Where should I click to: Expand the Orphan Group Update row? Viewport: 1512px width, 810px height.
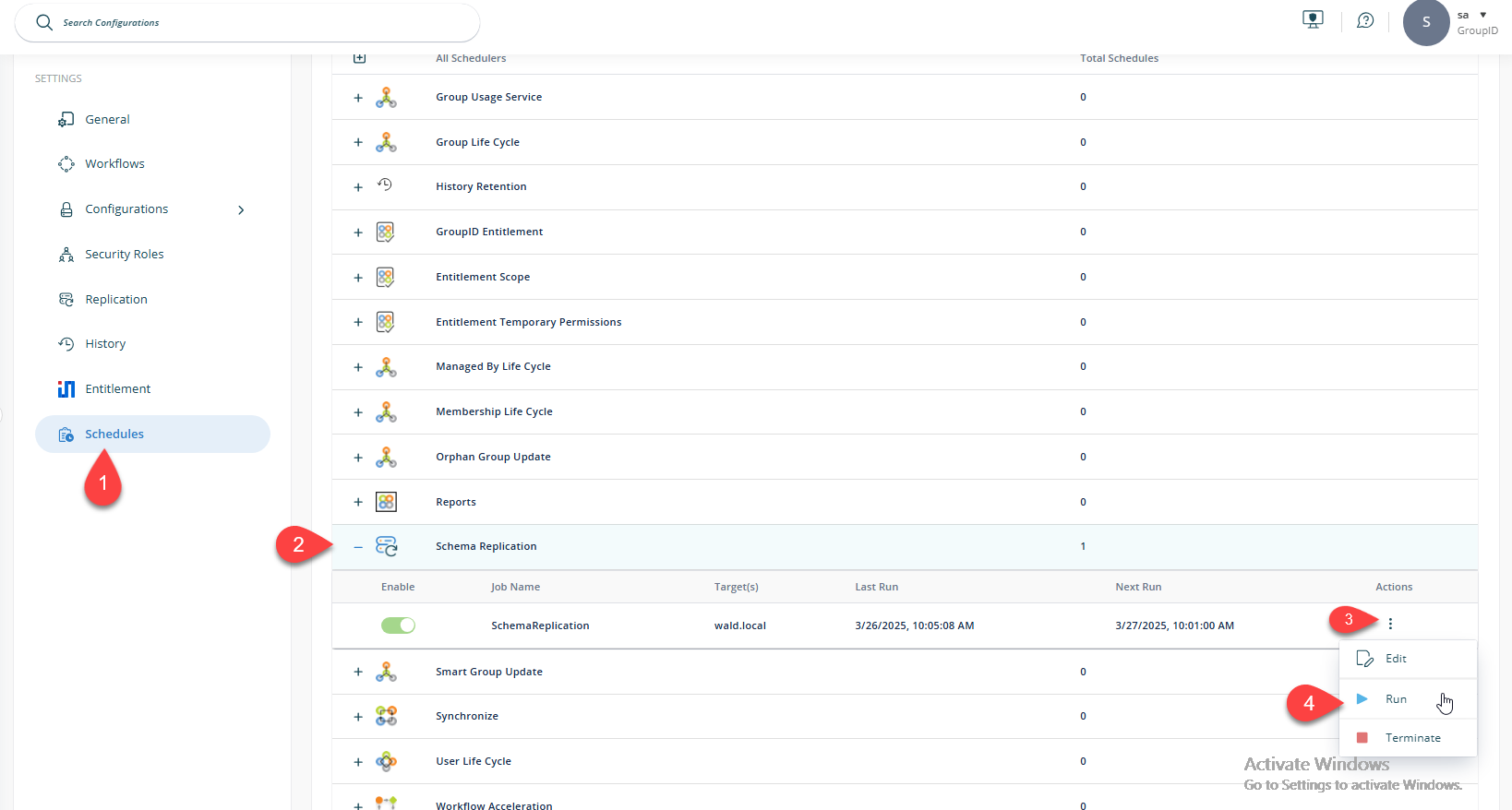click(x=358, y=458)
